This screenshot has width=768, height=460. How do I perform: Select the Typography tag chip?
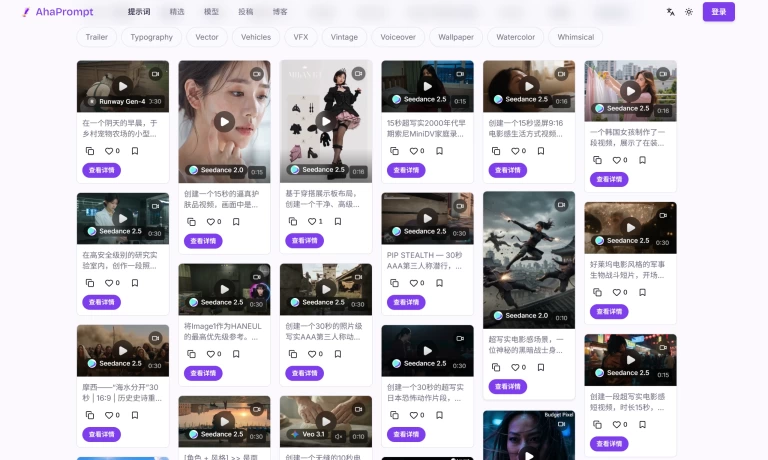coord(151,37)
